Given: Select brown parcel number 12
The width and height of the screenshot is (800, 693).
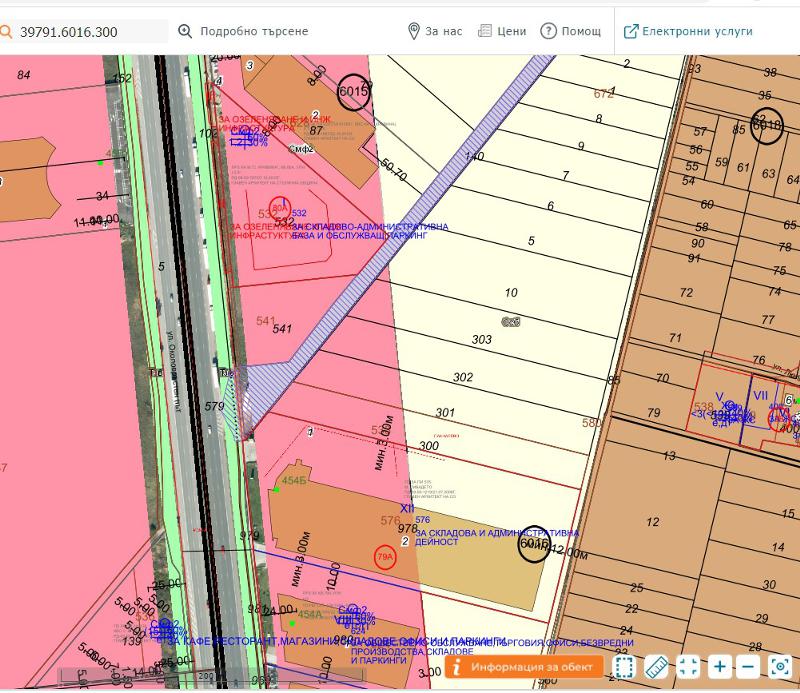Looking at the screenshot, I should pos(653,522).
